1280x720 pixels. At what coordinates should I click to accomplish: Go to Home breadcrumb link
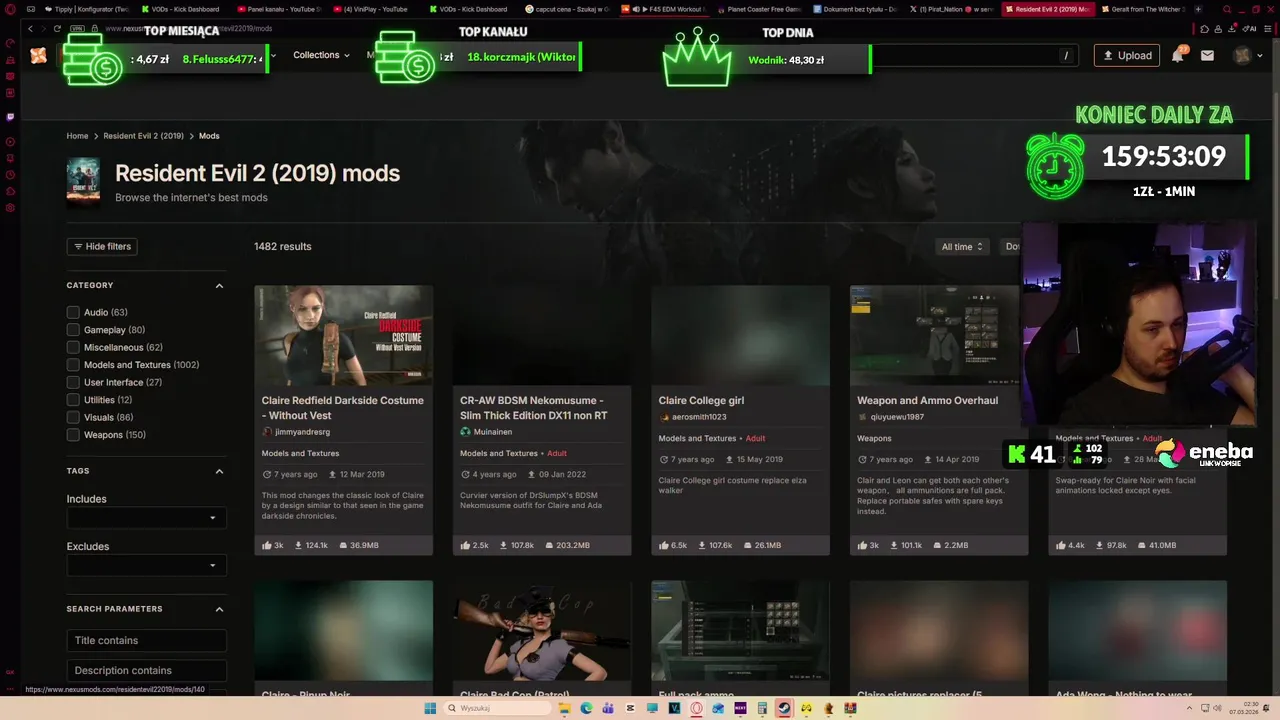coord(77,136)
